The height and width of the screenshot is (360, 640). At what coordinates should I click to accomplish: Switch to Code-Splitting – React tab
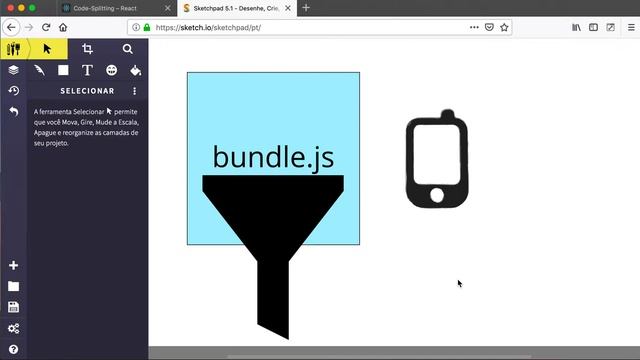(105, 8)
